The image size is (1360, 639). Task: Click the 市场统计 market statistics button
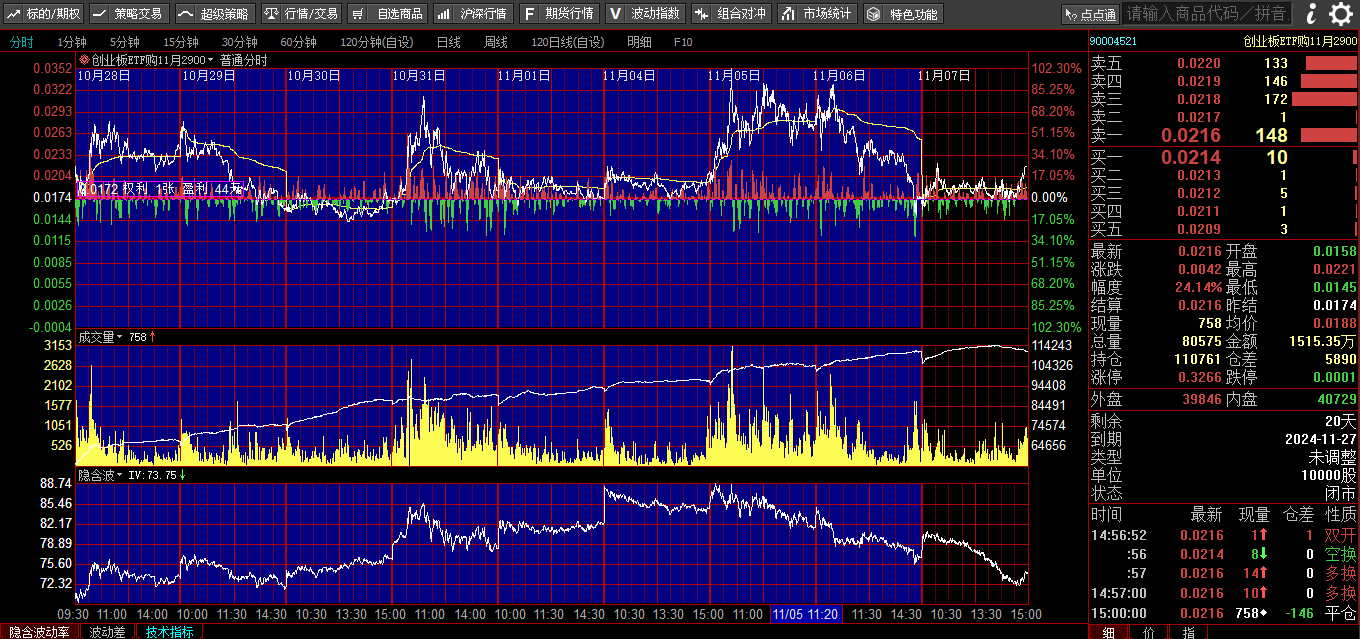817,14
